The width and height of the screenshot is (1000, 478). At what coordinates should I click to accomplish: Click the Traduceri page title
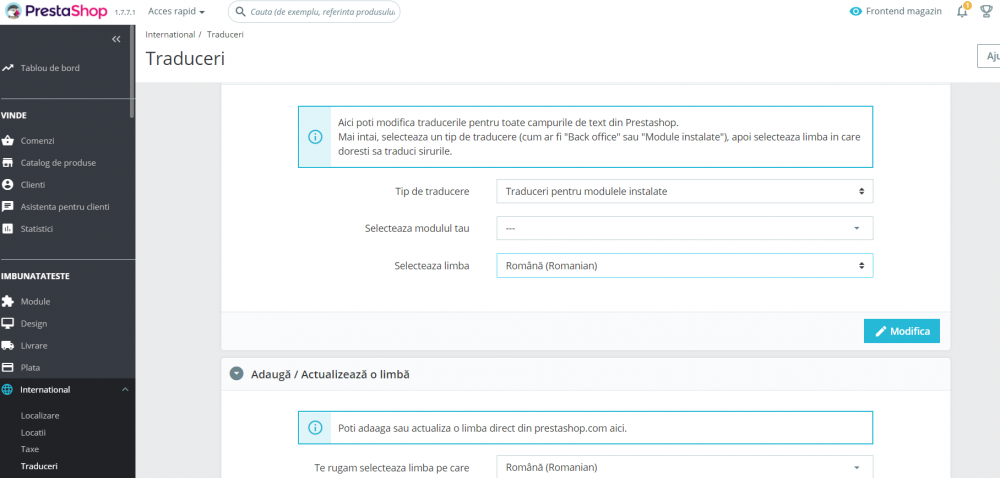(185, 59)
